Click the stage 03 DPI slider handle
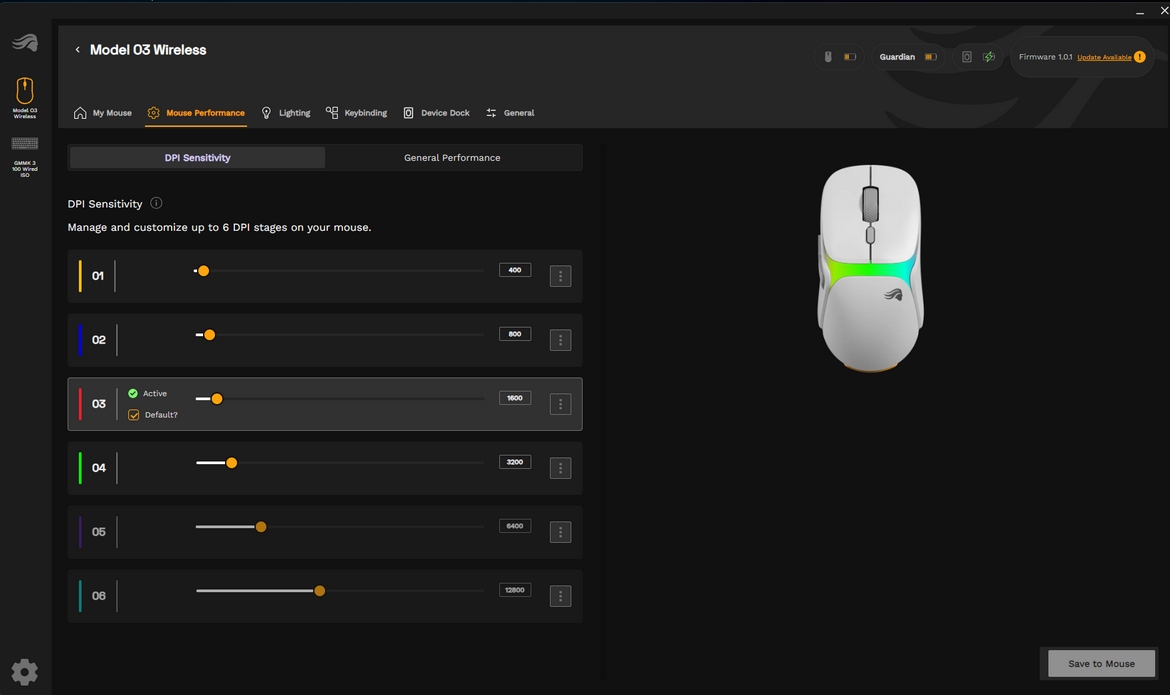The width and height of the screenshot is (1170, 695). [x=216, y=399]
